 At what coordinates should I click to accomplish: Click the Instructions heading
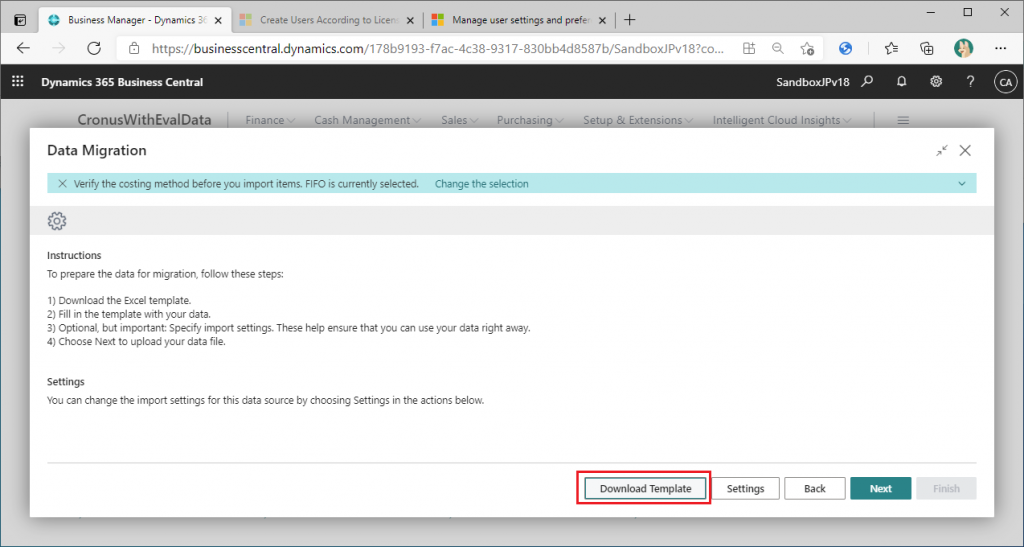point(74,255)
